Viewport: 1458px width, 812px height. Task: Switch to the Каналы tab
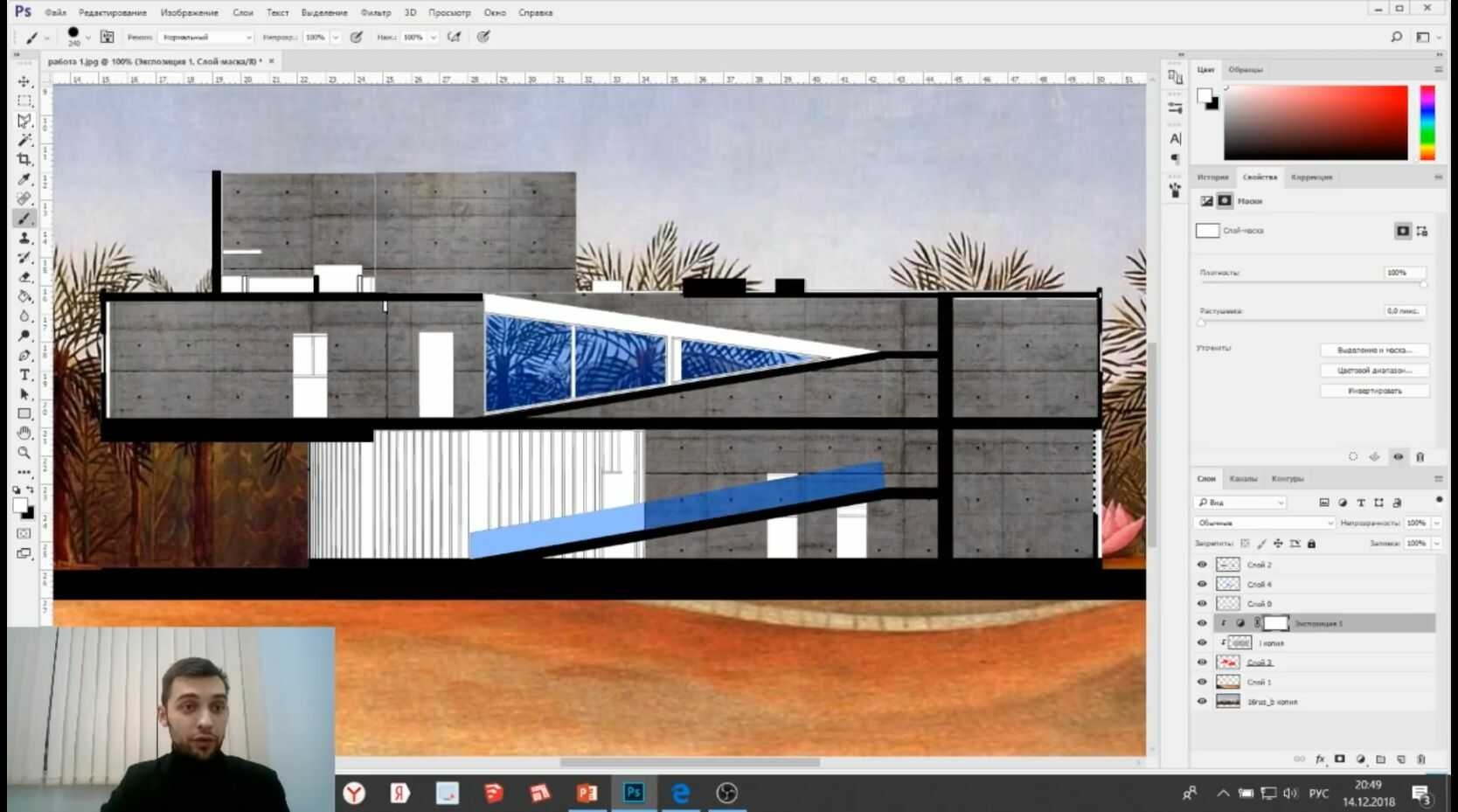[x=1243, y=478]
